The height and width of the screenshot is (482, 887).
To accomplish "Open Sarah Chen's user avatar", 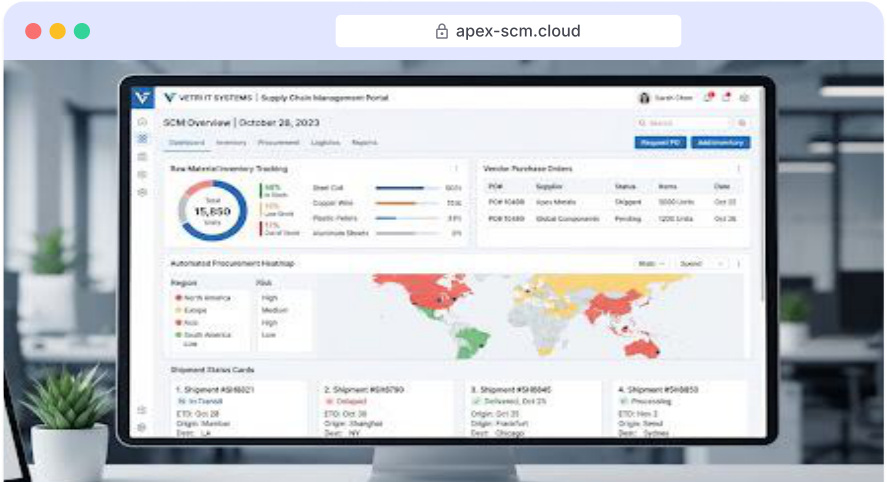I will [x=644, y=98].
